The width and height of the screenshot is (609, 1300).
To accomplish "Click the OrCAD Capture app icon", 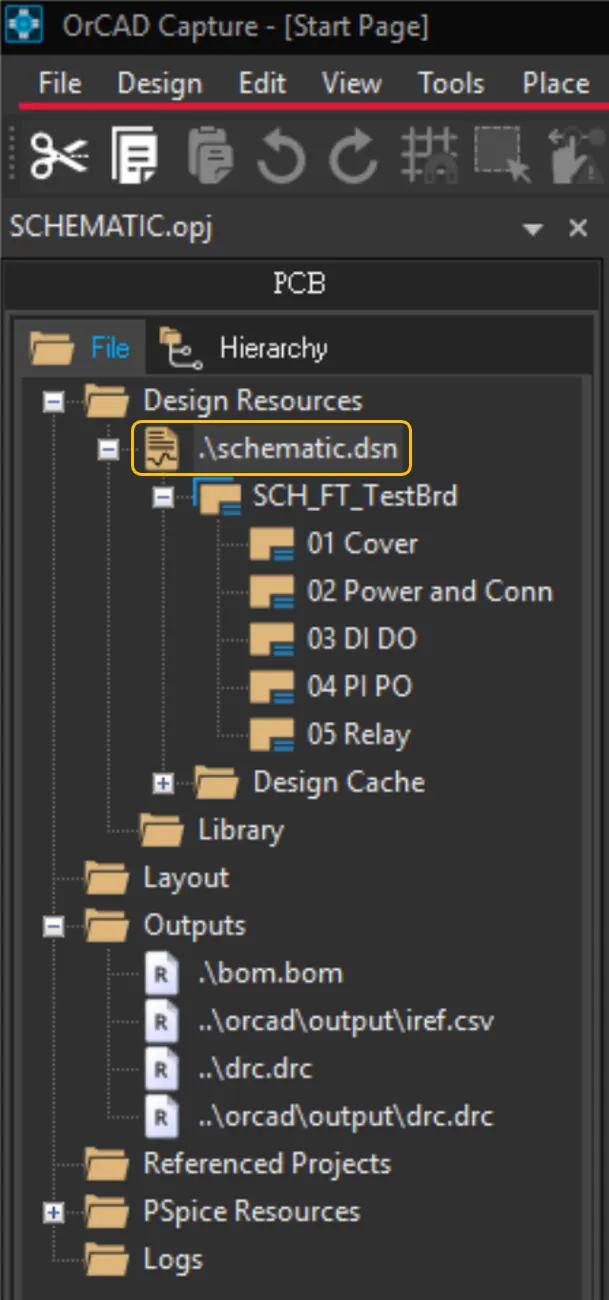I will (23, 24).
